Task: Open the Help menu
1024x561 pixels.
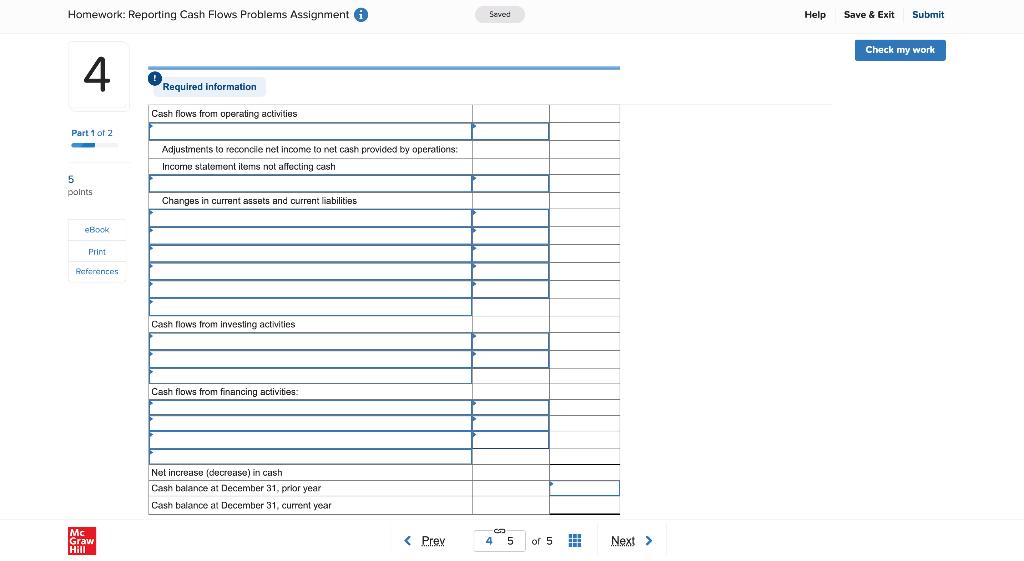Action: pyautogui.click(x=815, y=14)
